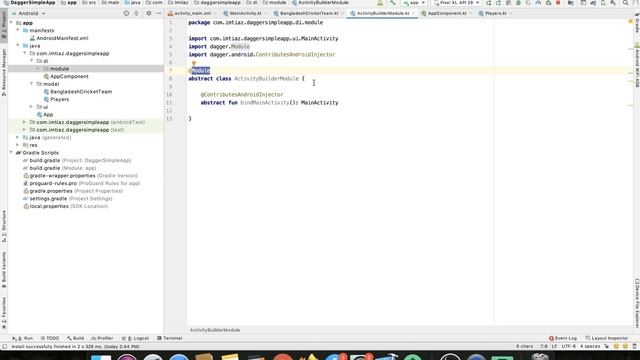Switch to Players.kt tab

[x=495, y=13]
